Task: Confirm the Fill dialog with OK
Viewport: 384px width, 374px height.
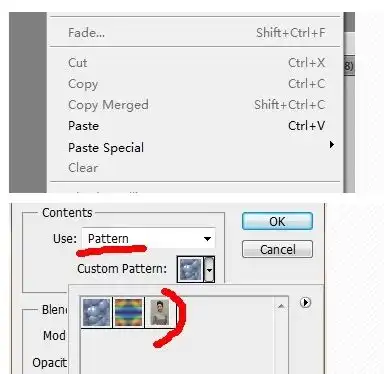Action: click(x=277, y=221)
